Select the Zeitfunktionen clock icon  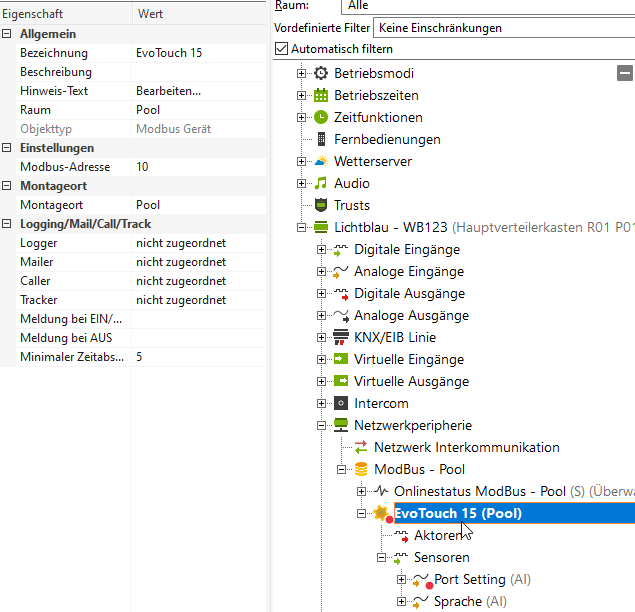(321, 117)
